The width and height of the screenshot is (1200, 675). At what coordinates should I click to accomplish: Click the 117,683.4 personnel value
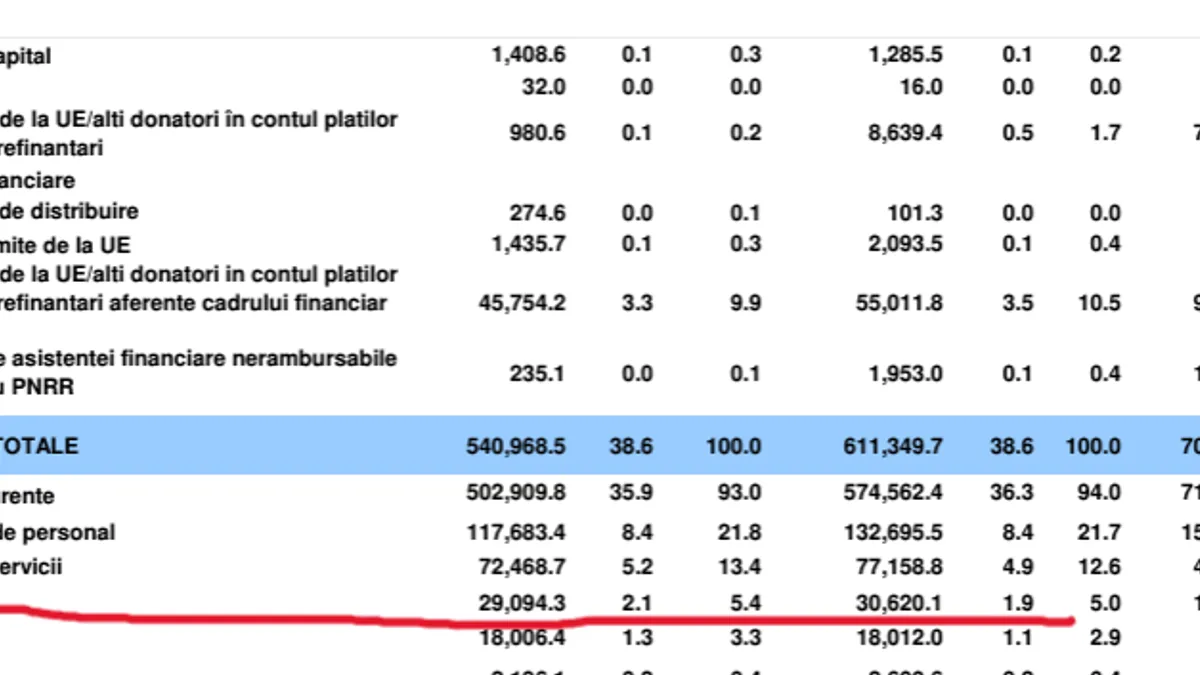point(515,532)
